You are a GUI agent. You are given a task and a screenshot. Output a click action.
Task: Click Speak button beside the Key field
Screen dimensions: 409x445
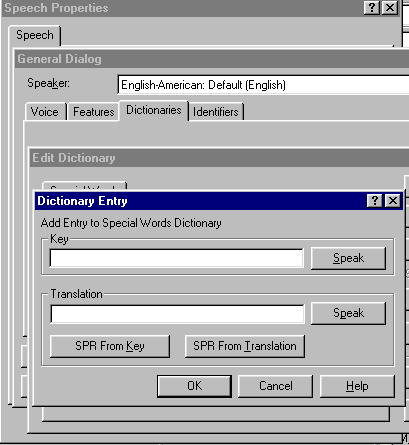click(348, 258)
